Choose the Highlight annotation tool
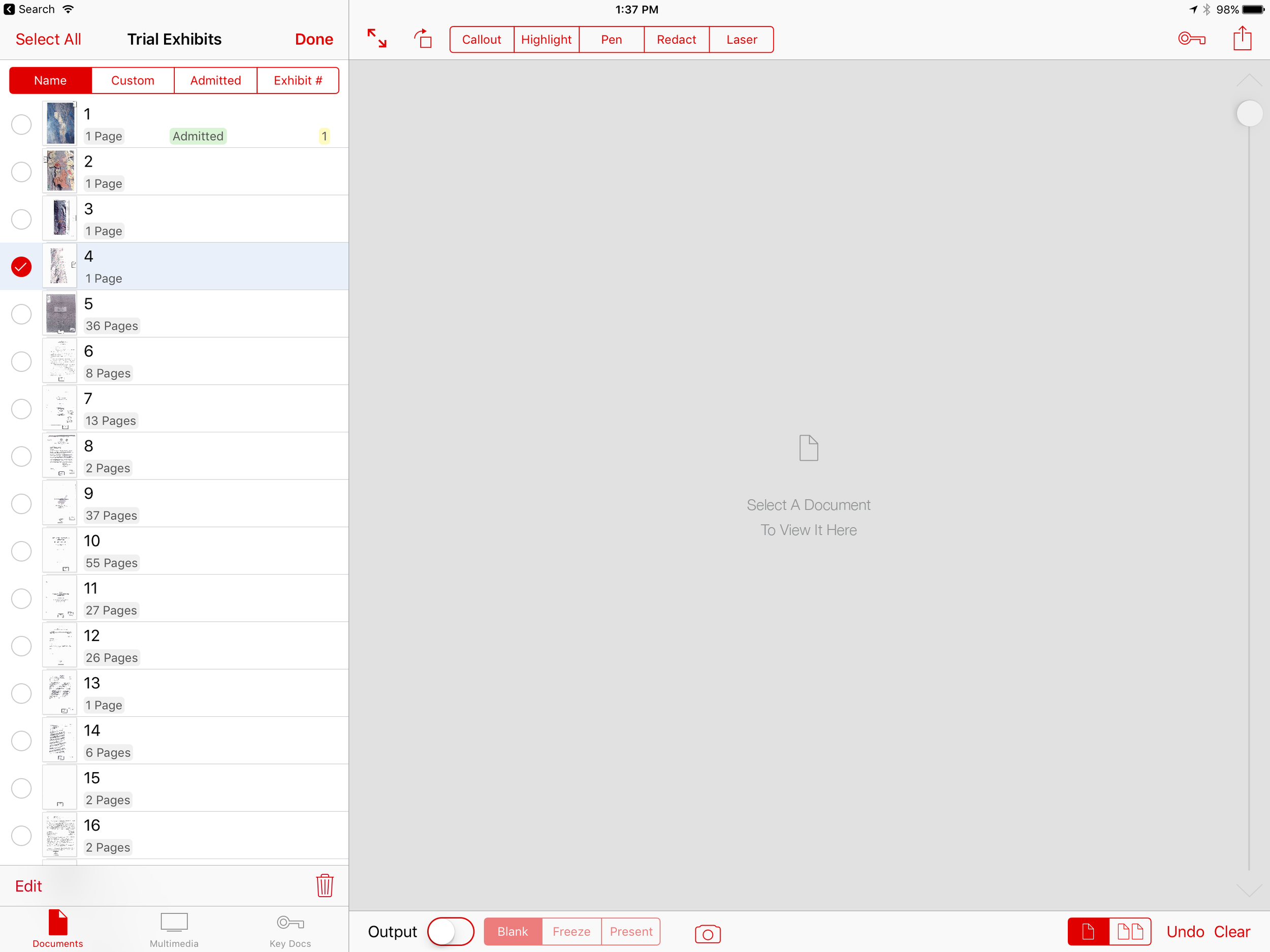 click(x=547, y=39)
